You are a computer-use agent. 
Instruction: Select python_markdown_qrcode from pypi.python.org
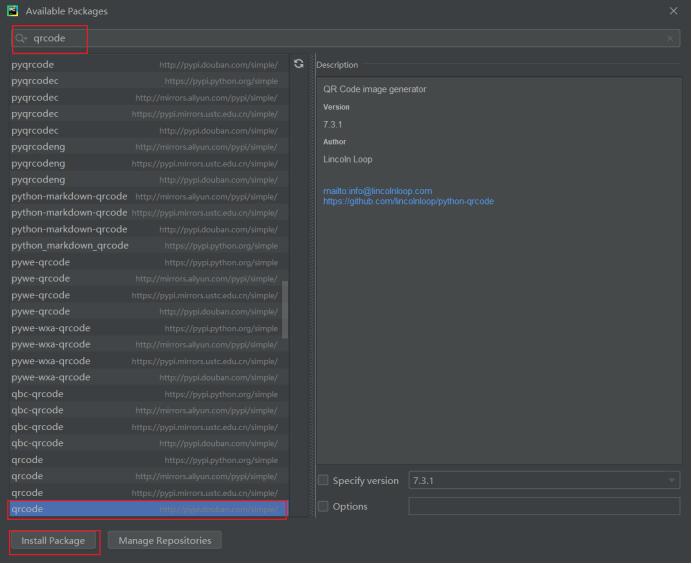(144, 246)
